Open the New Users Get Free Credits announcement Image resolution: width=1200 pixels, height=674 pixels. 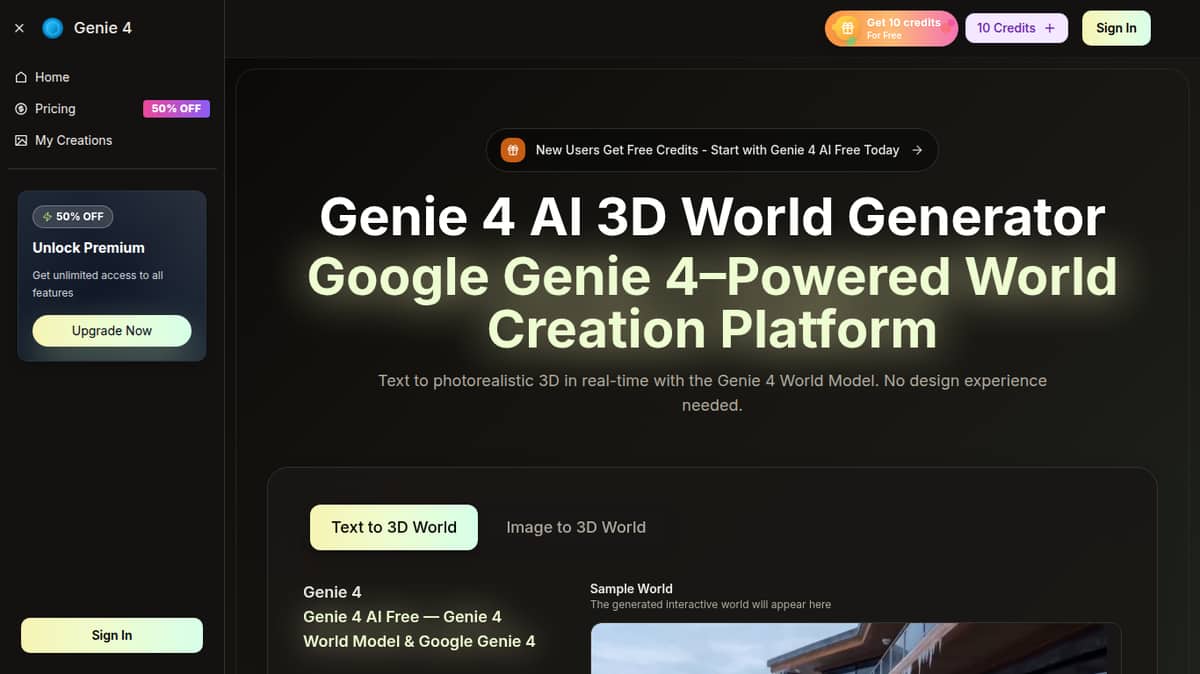pyautogui.click(x=712, y=150)
